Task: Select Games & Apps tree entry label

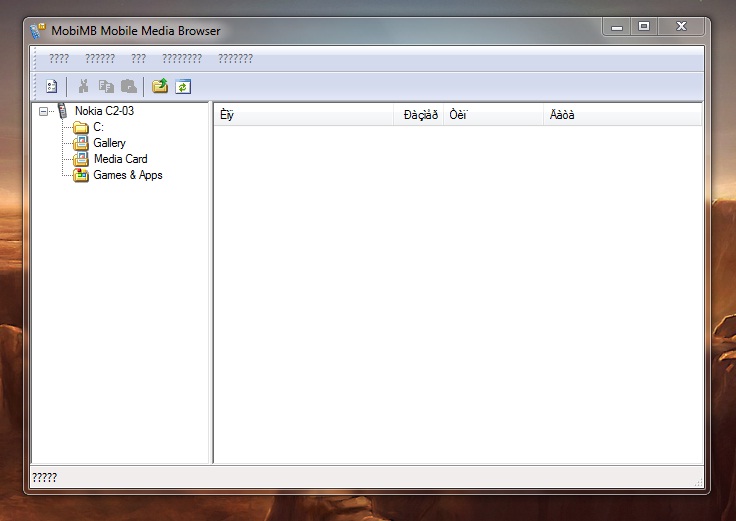Action: pos(128,175)
